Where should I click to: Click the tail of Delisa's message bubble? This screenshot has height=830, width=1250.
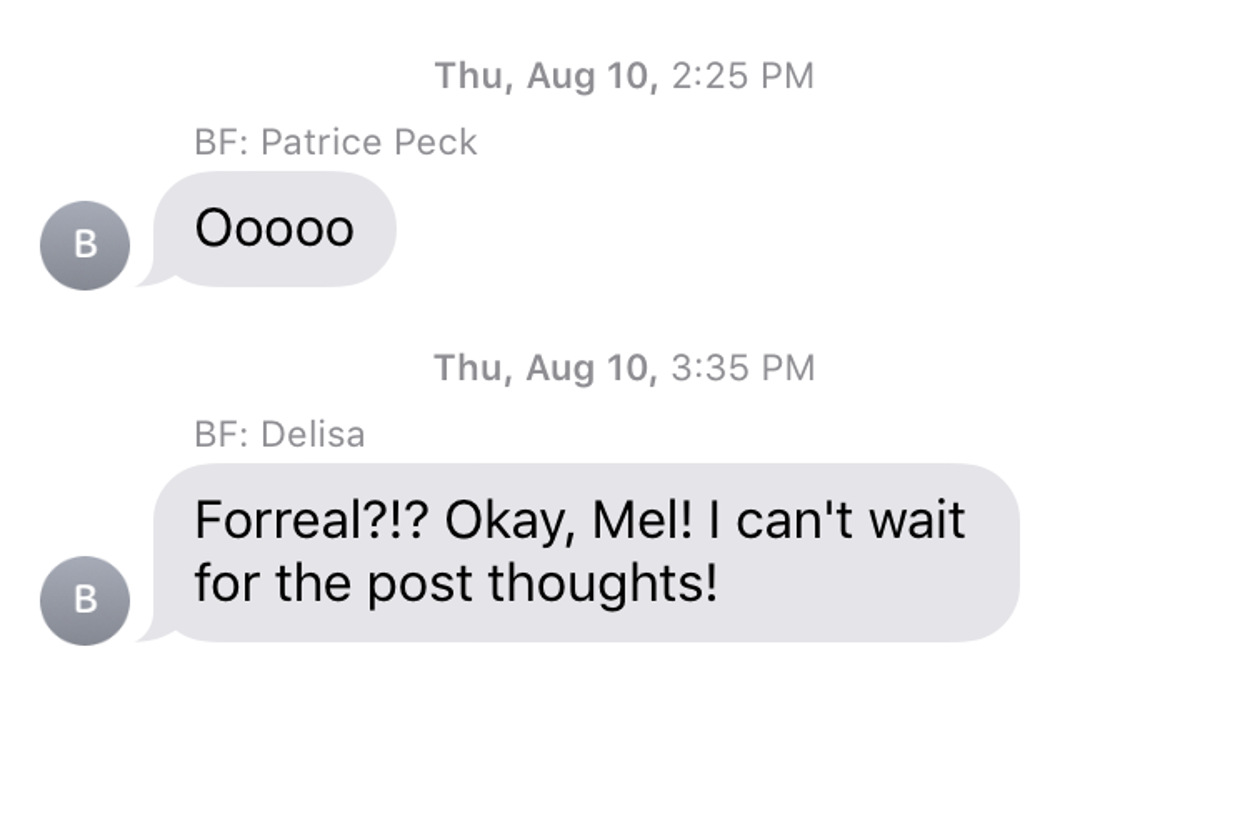(150, 632)
